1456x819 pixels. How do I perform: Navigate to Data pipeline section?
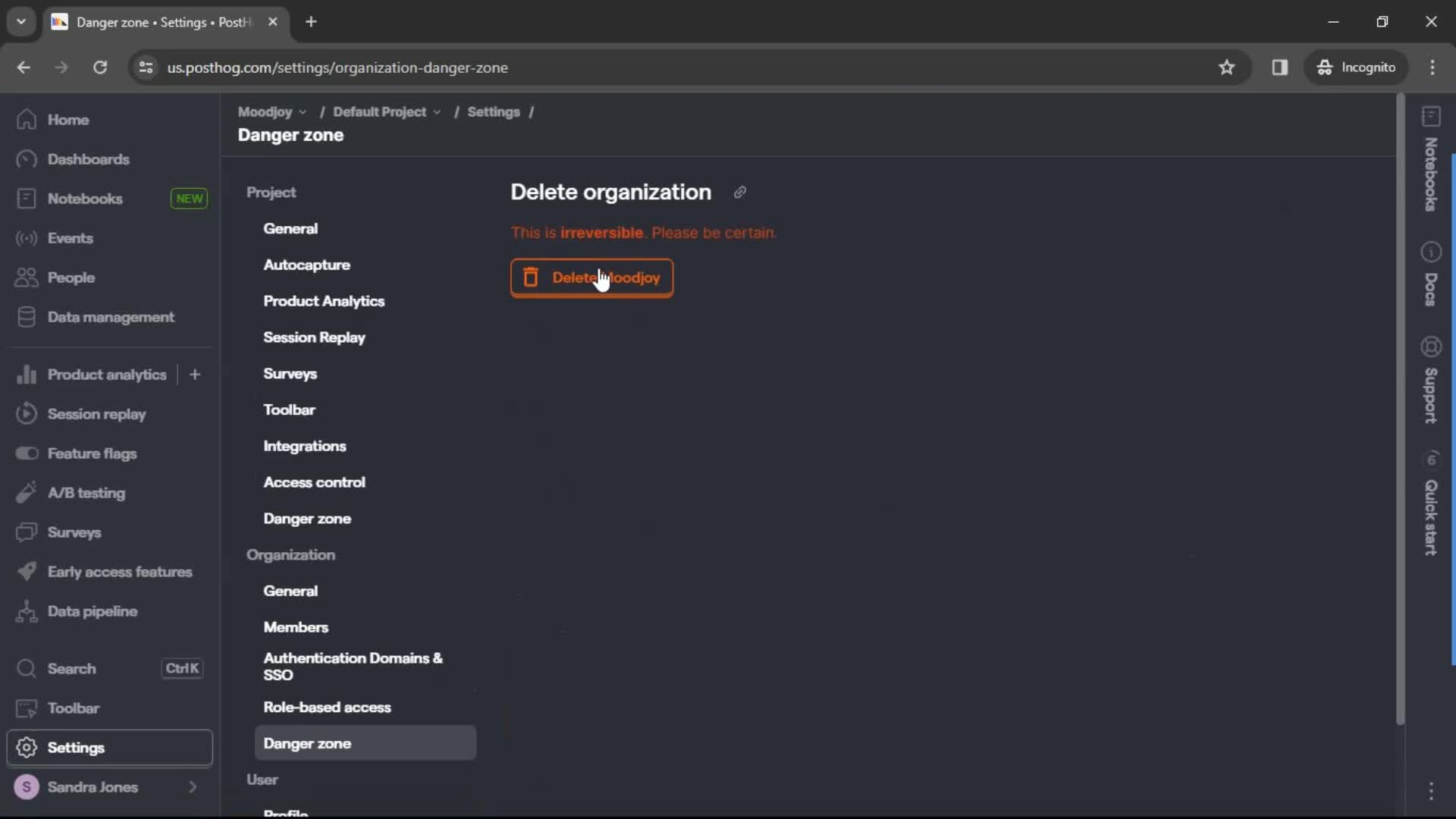tap(92, 611)
